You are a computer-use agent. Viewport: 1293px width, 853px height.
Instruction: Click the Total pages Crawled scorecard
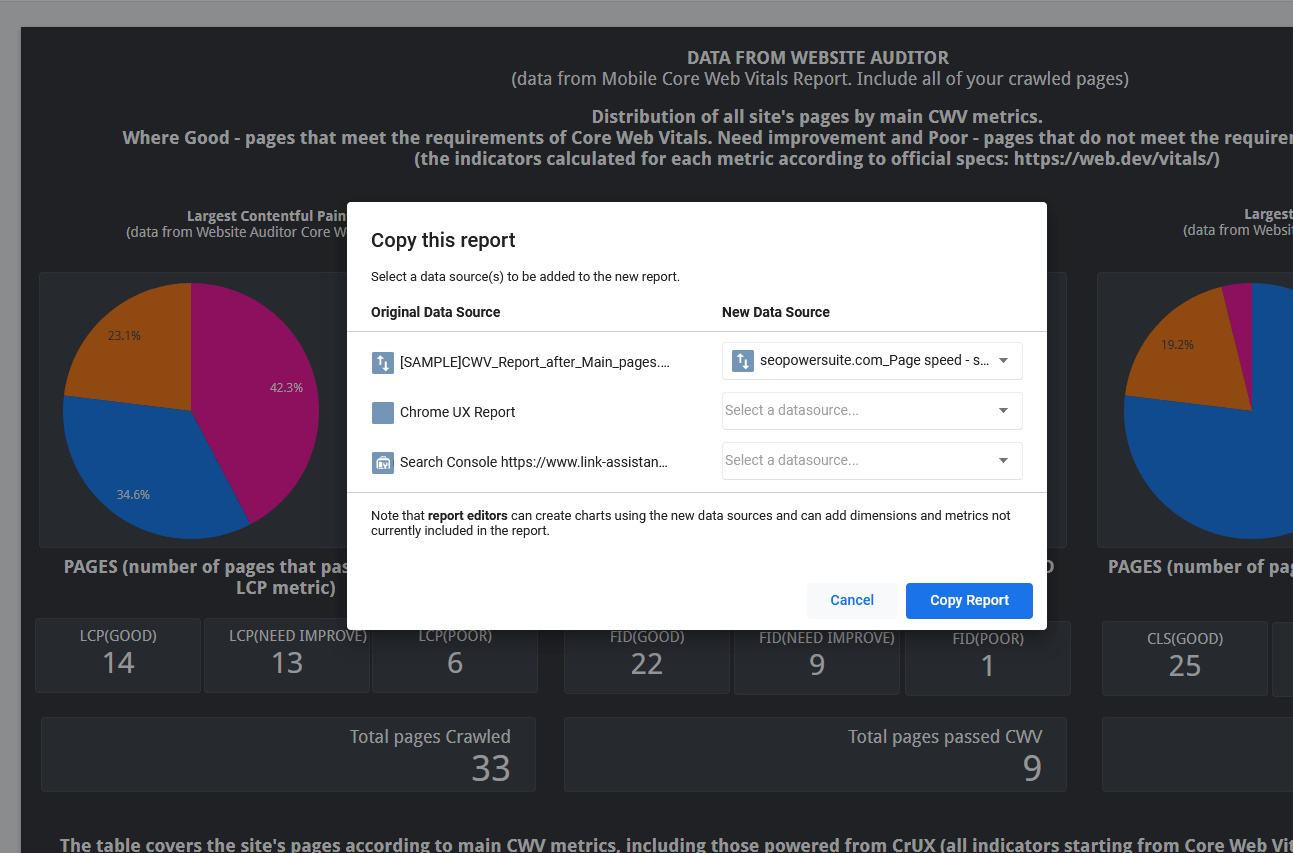(x=288, y=754)
